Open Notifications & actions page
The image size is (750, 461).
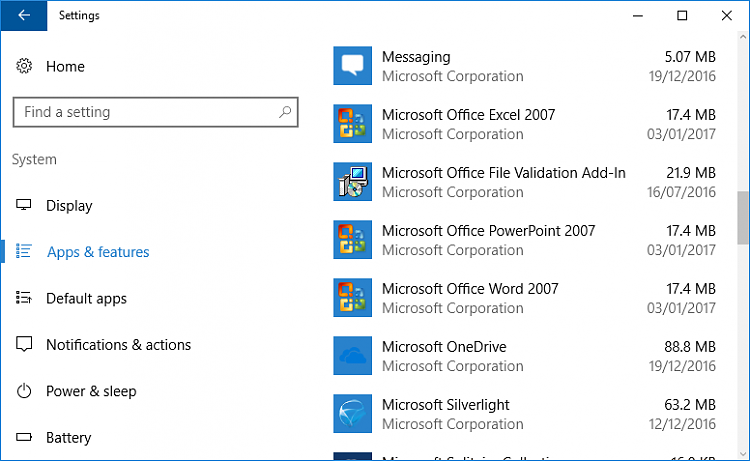[x=118, y=345]
